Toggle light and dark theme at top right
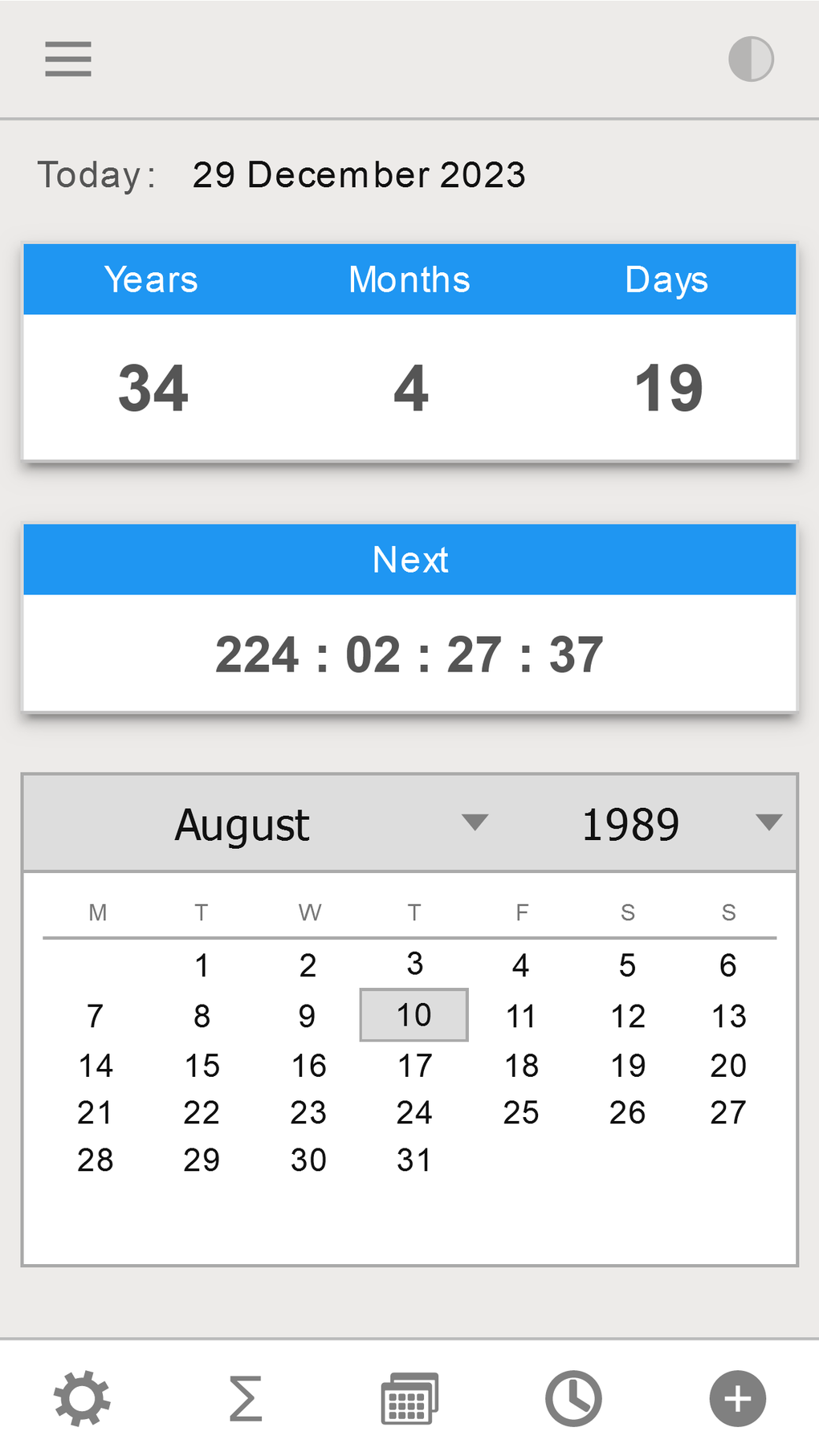This screenshot has width=819, height=1456. tap(750, 58)
